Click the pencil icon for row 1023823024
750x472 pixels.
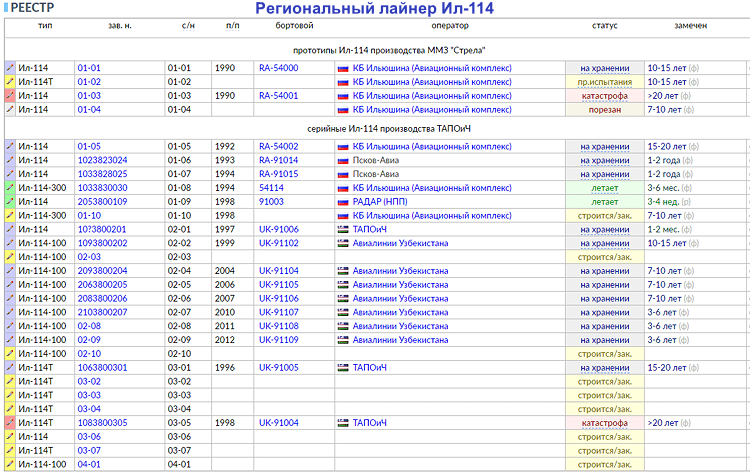10,160
